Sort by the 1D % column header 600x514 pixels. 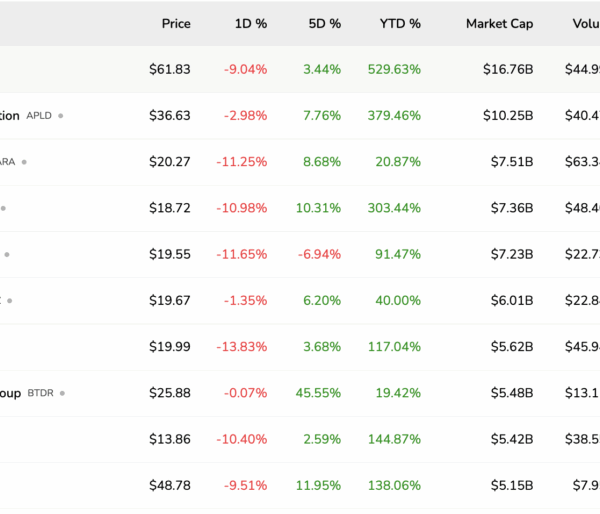[250, 23]
